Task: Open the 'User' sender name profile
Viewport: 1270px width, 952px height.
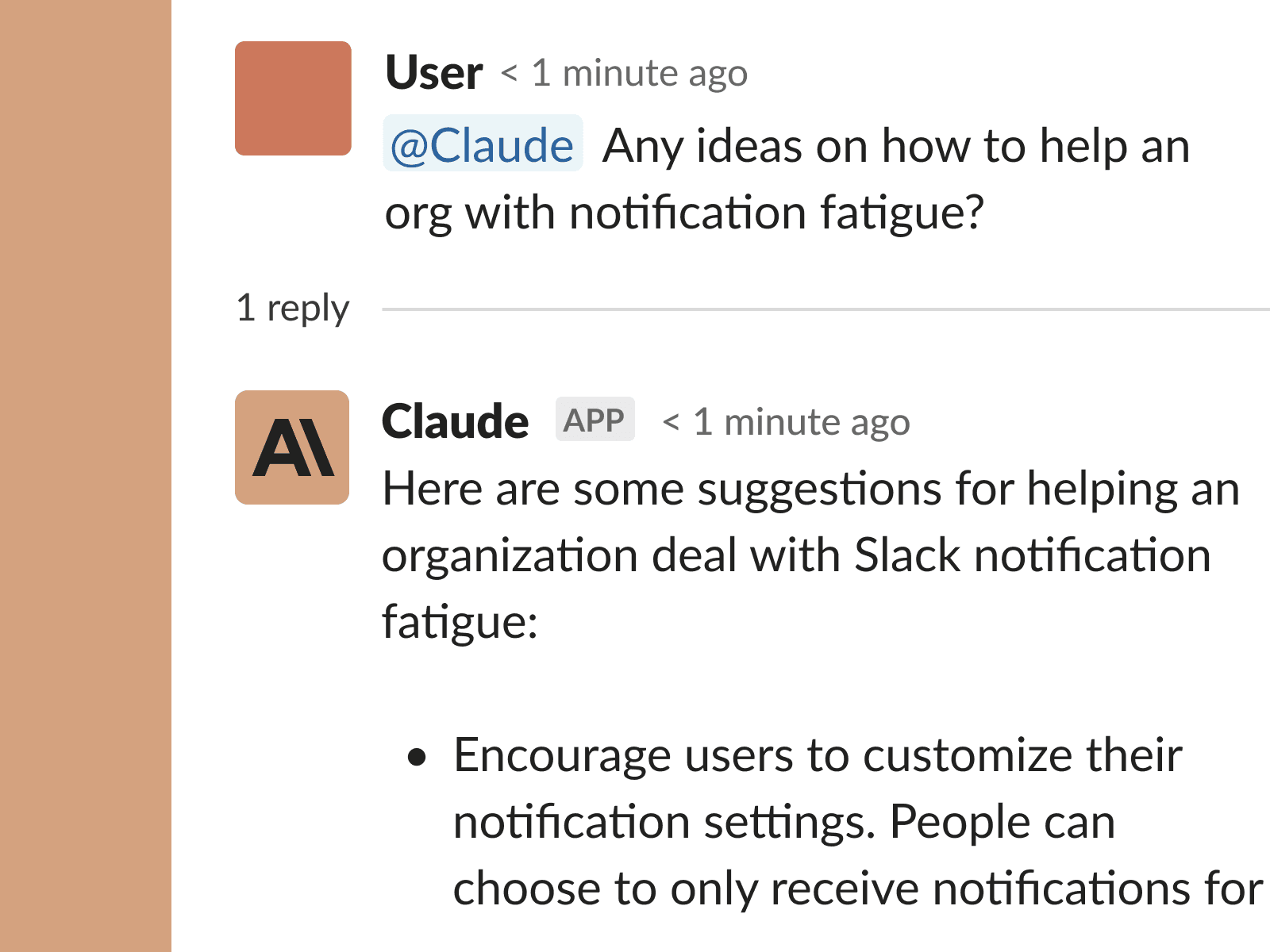Action: pyautogui.click(x=433, y=73)
